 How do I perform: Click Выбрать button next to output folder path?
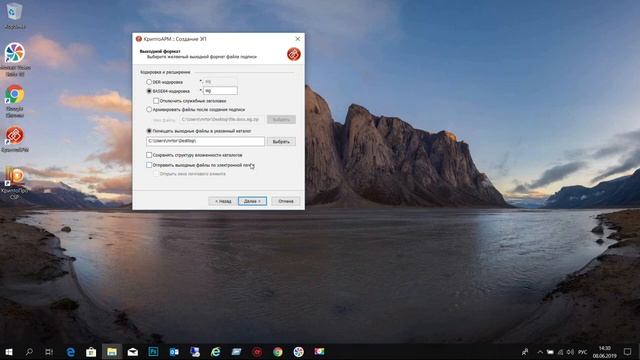click(x=281, y=142)
